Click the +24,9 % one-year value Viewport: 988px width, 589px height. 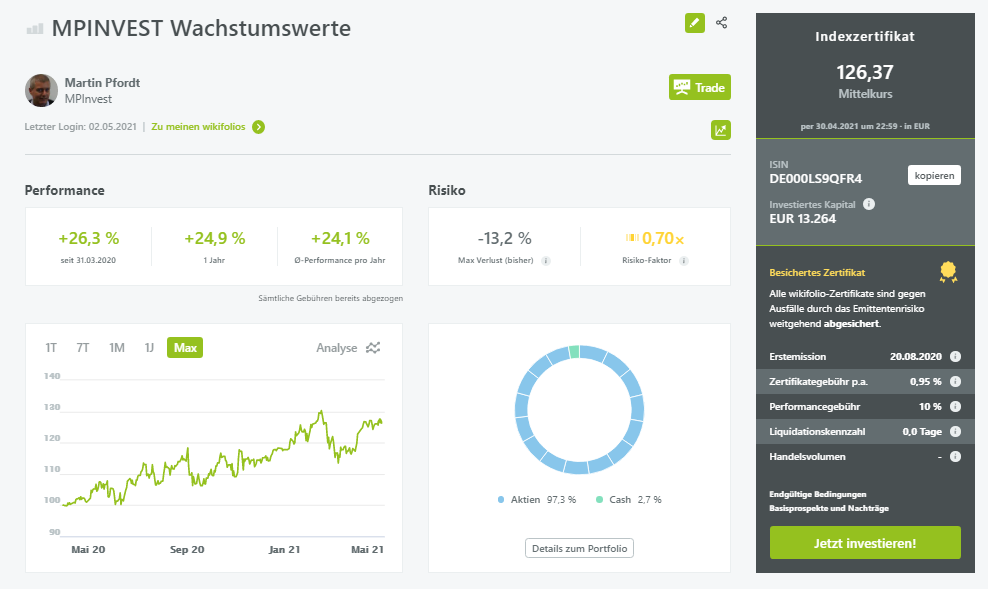pyautogui.click(x=214, y=239)
